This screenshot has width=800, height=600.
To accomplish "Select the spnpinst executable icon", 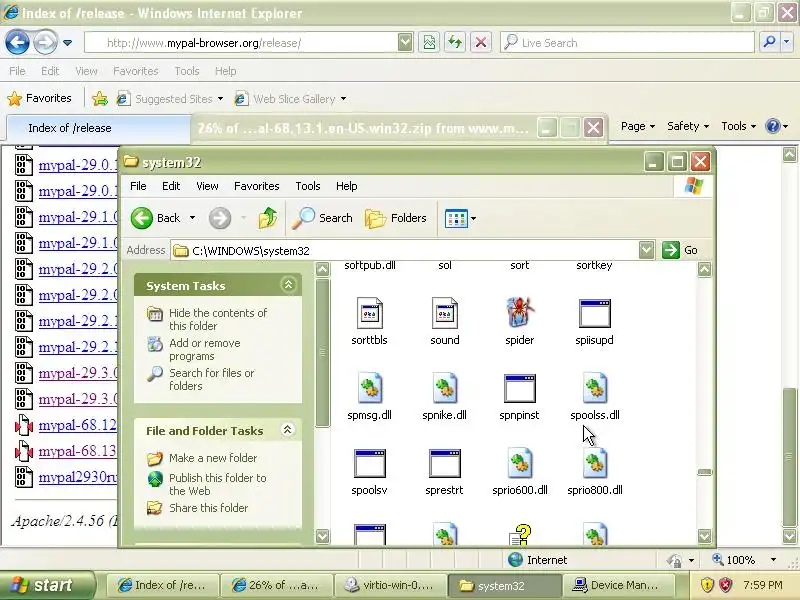I will pos(519,388).
